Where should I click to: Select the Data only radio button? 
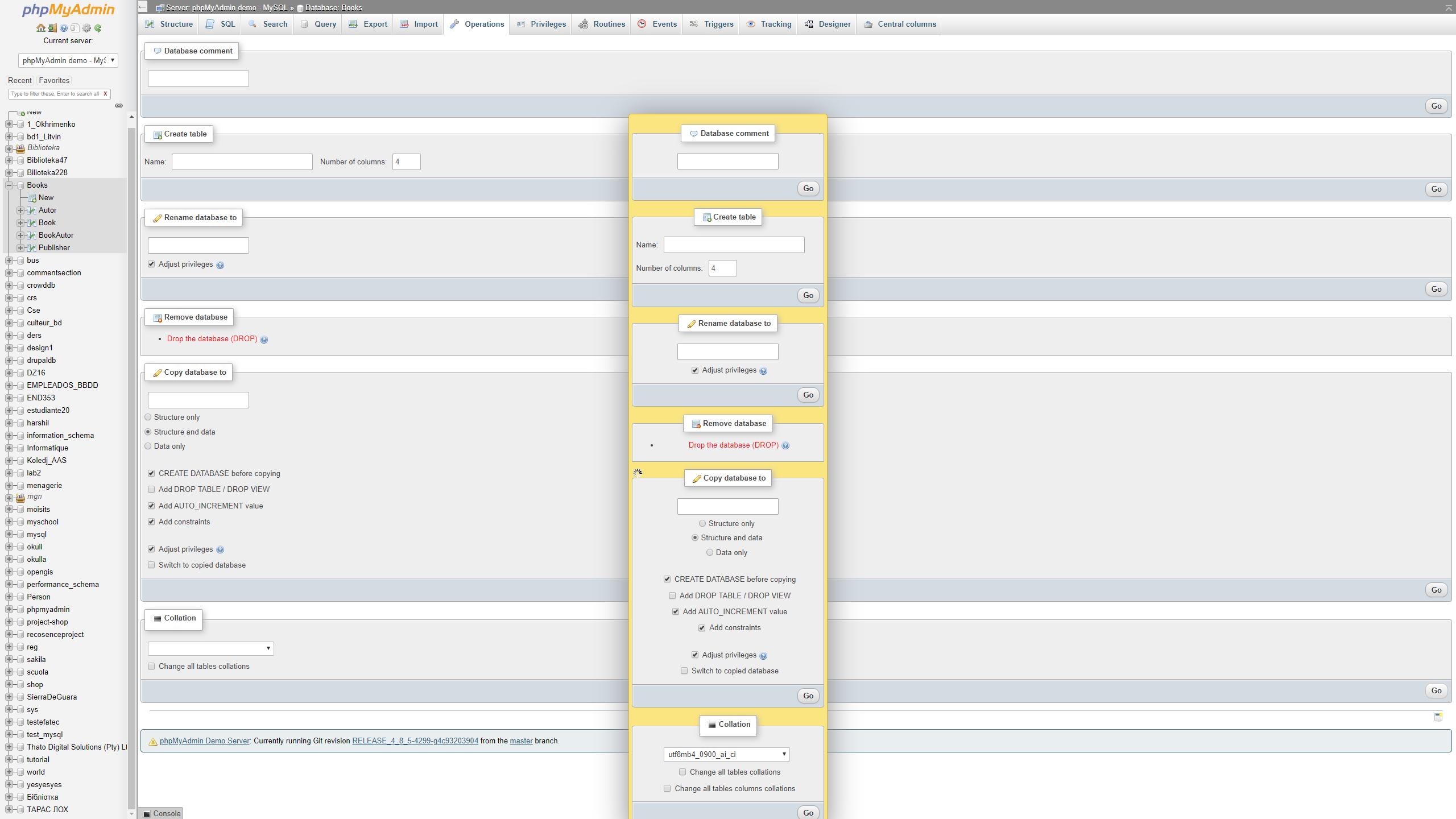click(x=709, y=552)
